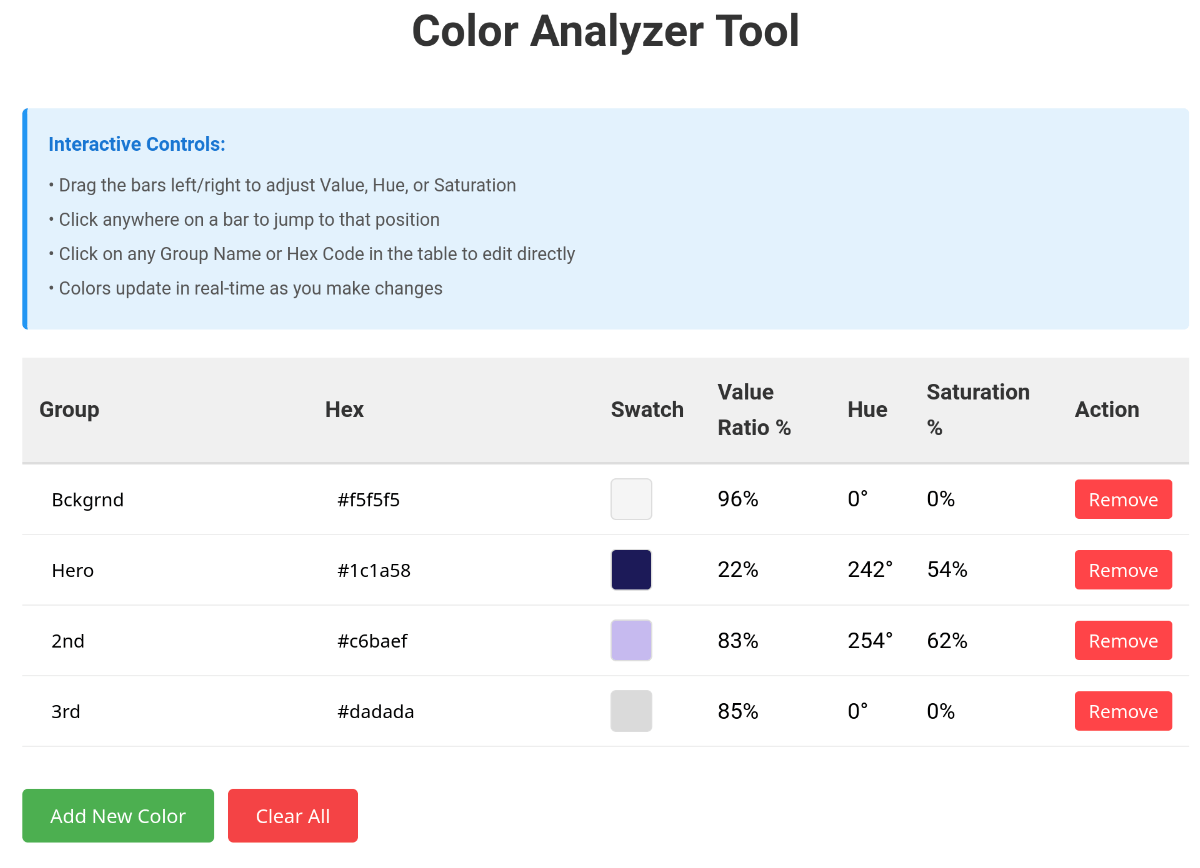Rename the 2nd group name
The width and height of the screenshot is (1200, 868).
pyautogui.click(x=68, y=641)
